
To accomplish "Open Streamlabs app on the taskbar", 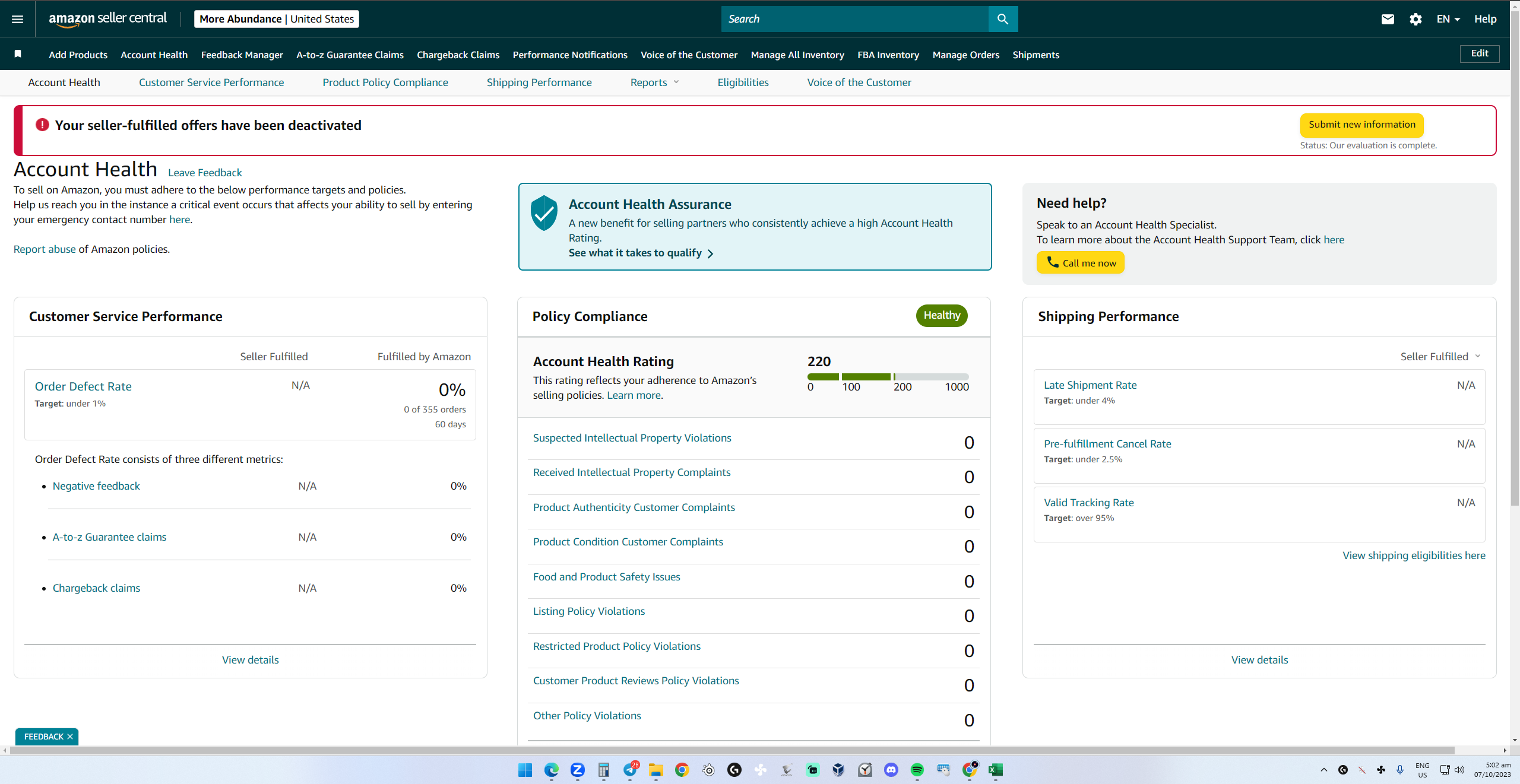I will [x=813, y=770].
